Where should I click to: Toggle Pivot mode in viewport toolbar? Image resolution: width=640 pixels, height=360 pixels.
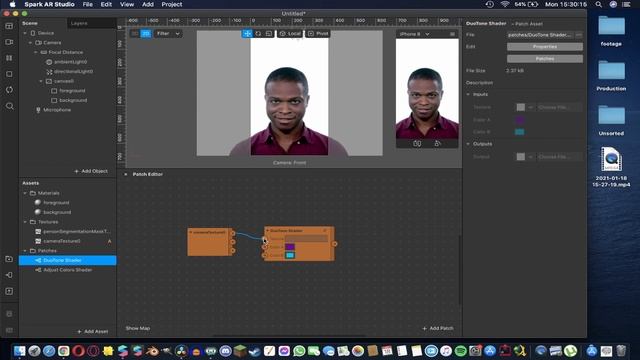tap(318, 33)
